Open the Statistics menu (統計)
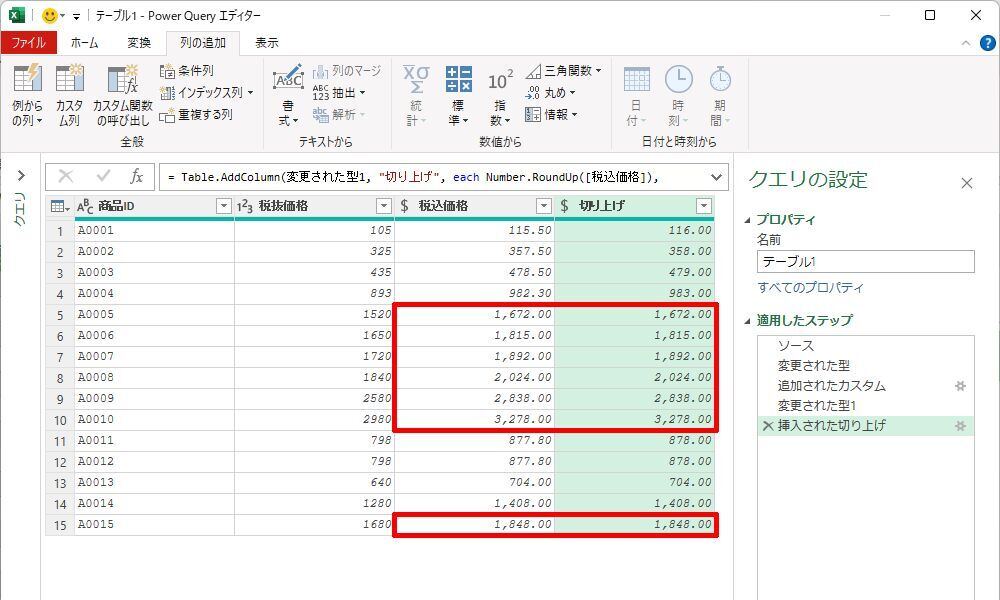This screenshot has width=1000, height=600. pos(416,94)
